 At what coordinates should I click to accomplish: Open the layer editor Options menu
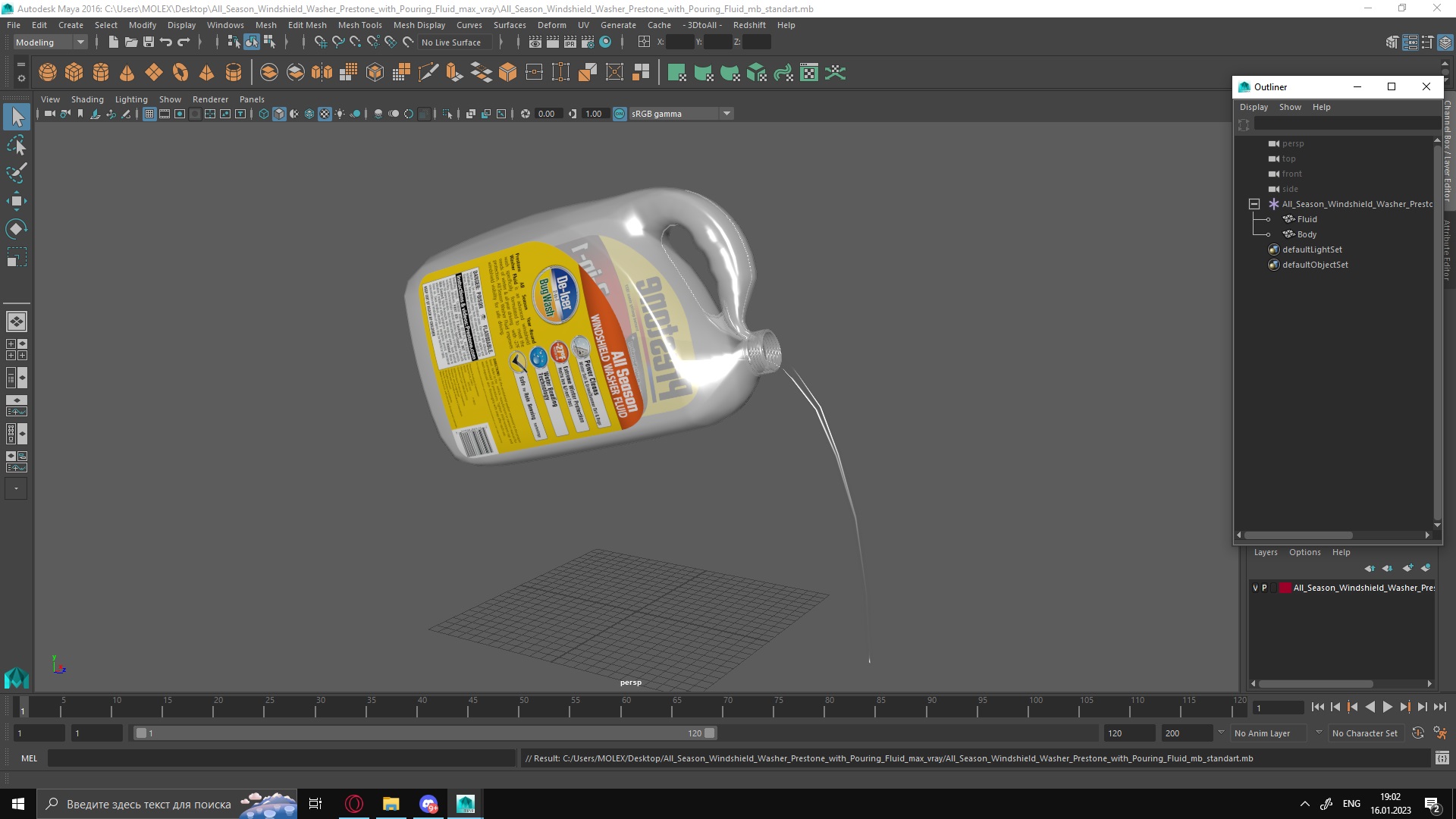1304,552
